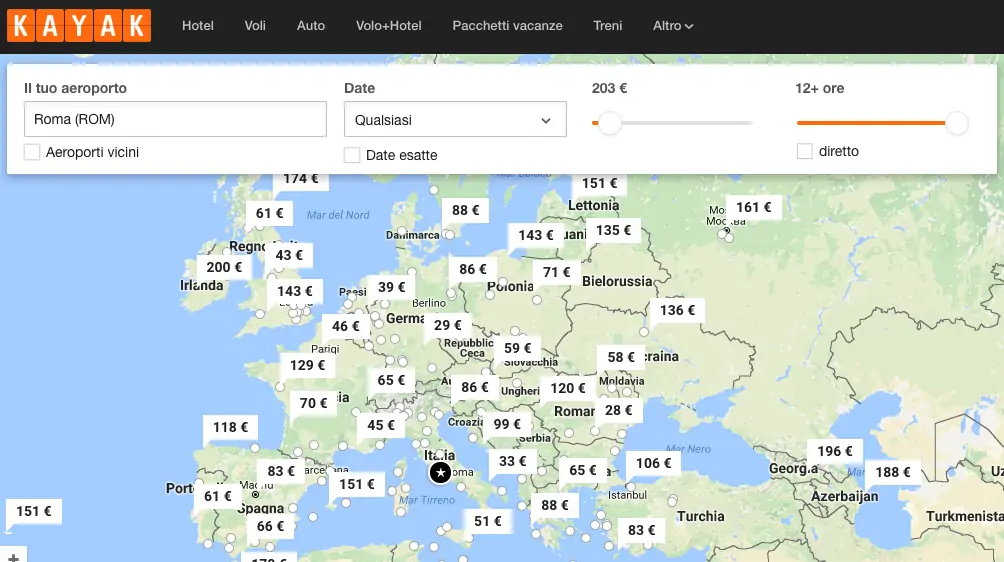Pick the 51 € price tag
1004x562 pixels.
point(487,521)
